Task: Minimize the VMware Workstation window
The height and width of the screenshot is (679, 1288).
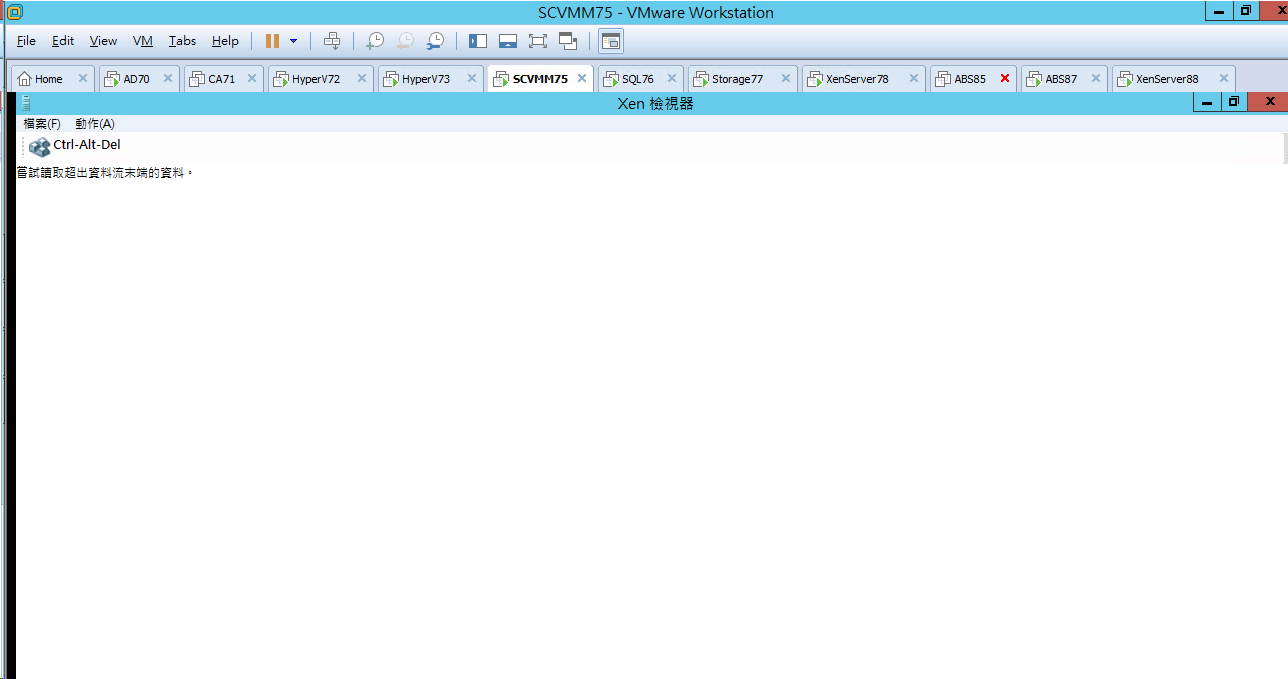Action: [x=1218, y=11]
